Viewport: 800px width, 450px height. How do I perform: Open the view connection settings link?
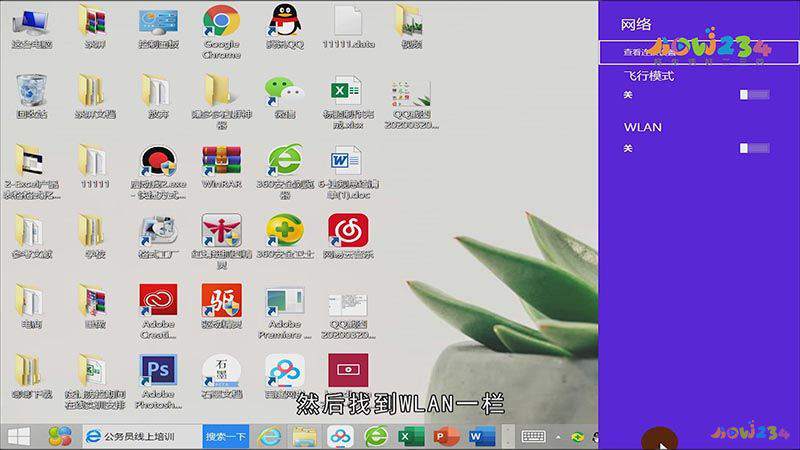pos(698,53)
